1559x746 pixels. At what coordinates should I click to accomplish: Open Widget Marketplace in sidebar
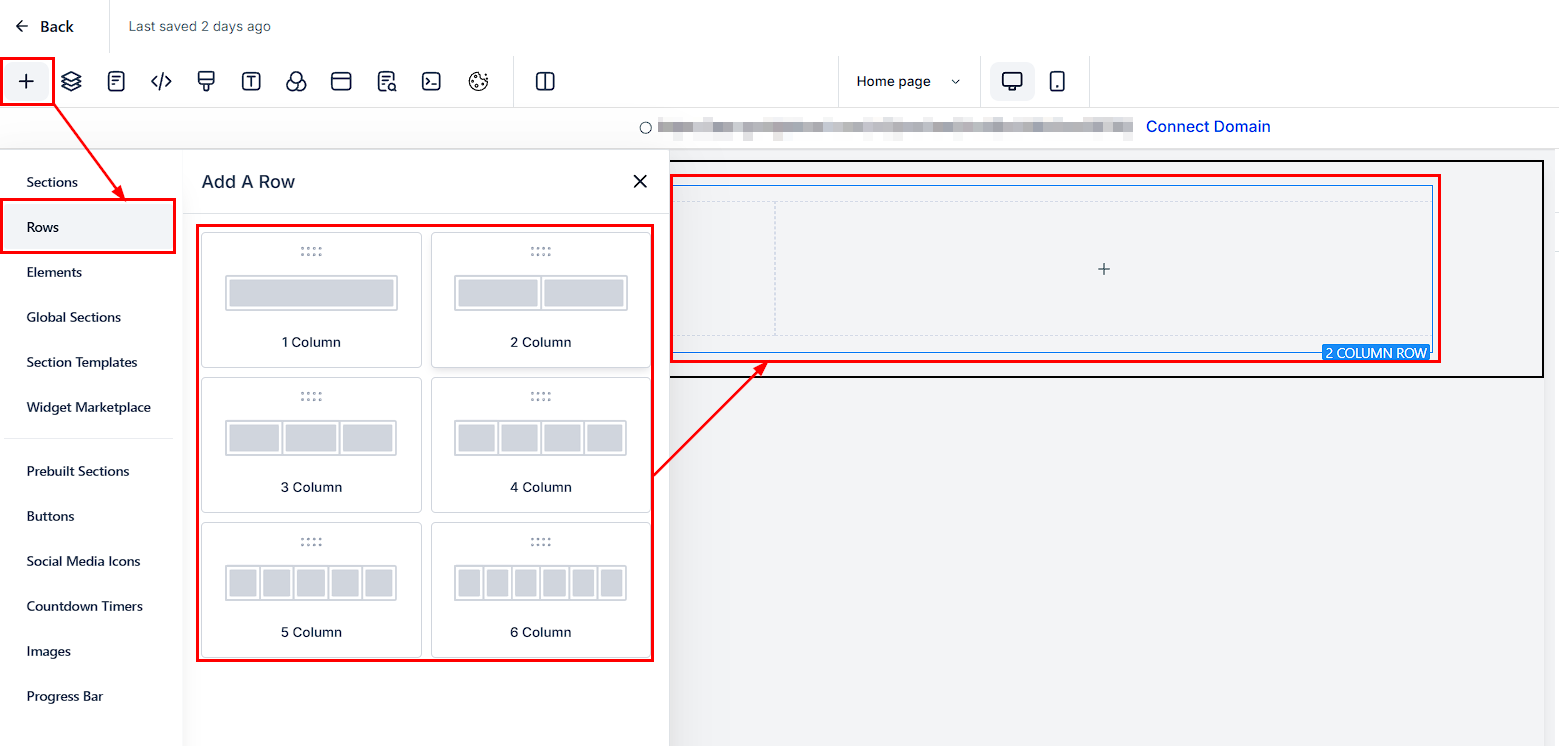pos(88,407)
